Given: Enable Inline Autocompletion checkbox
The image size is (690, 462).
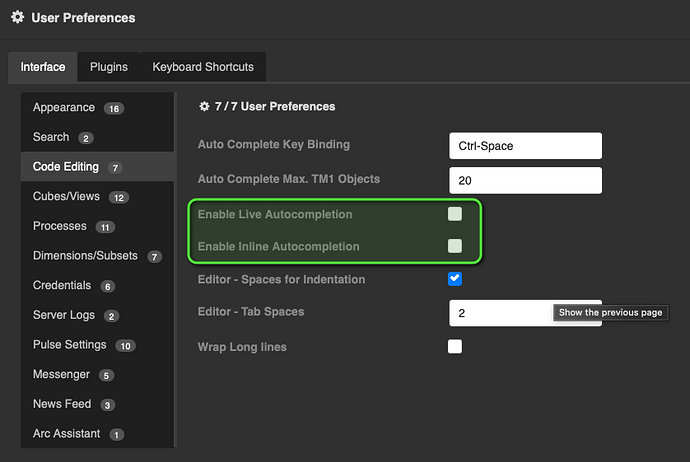Looking at the screenshot, I should 455,246.
